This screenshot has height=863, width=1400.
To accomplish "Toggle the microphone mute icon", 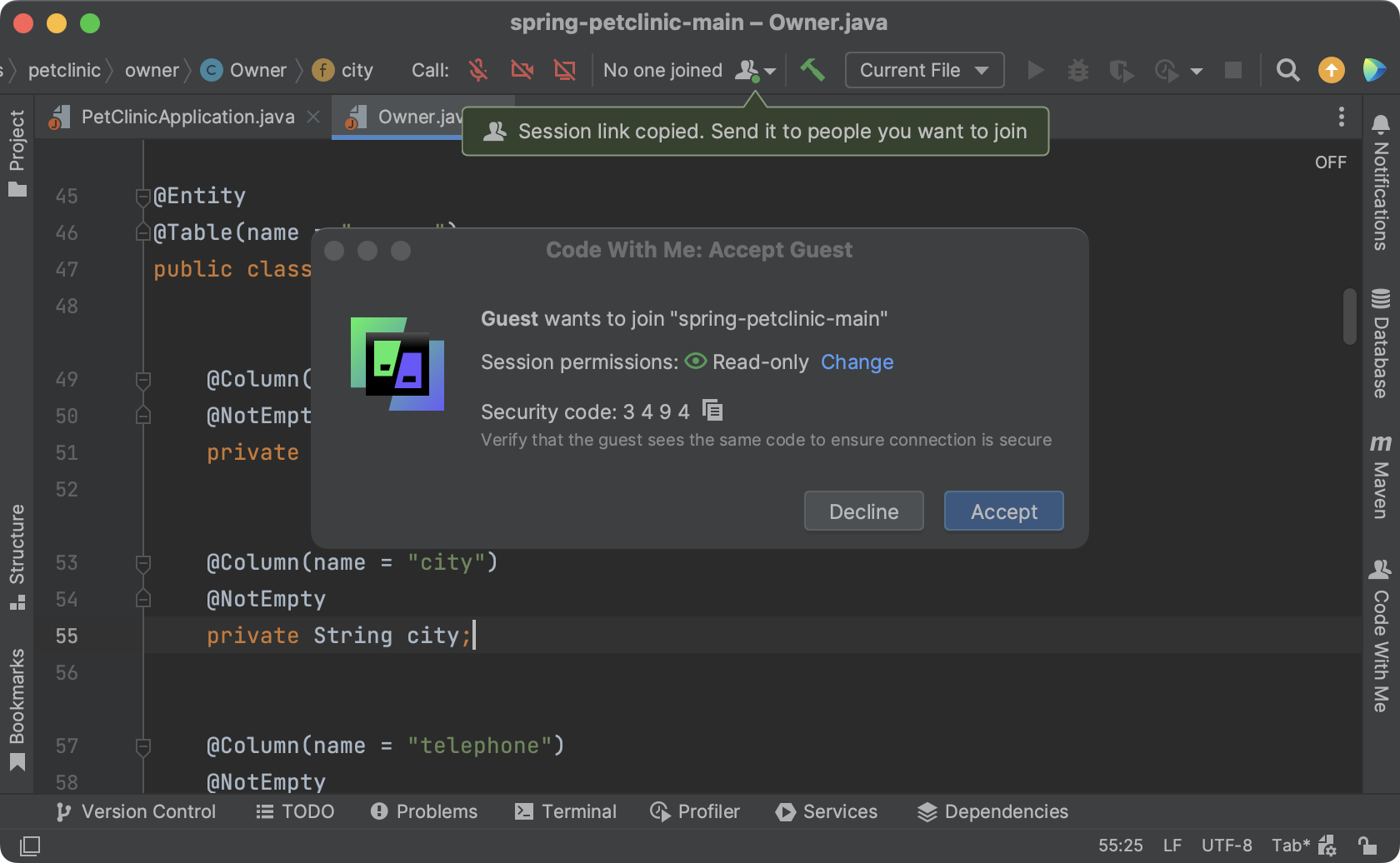I will pos(477,70).
